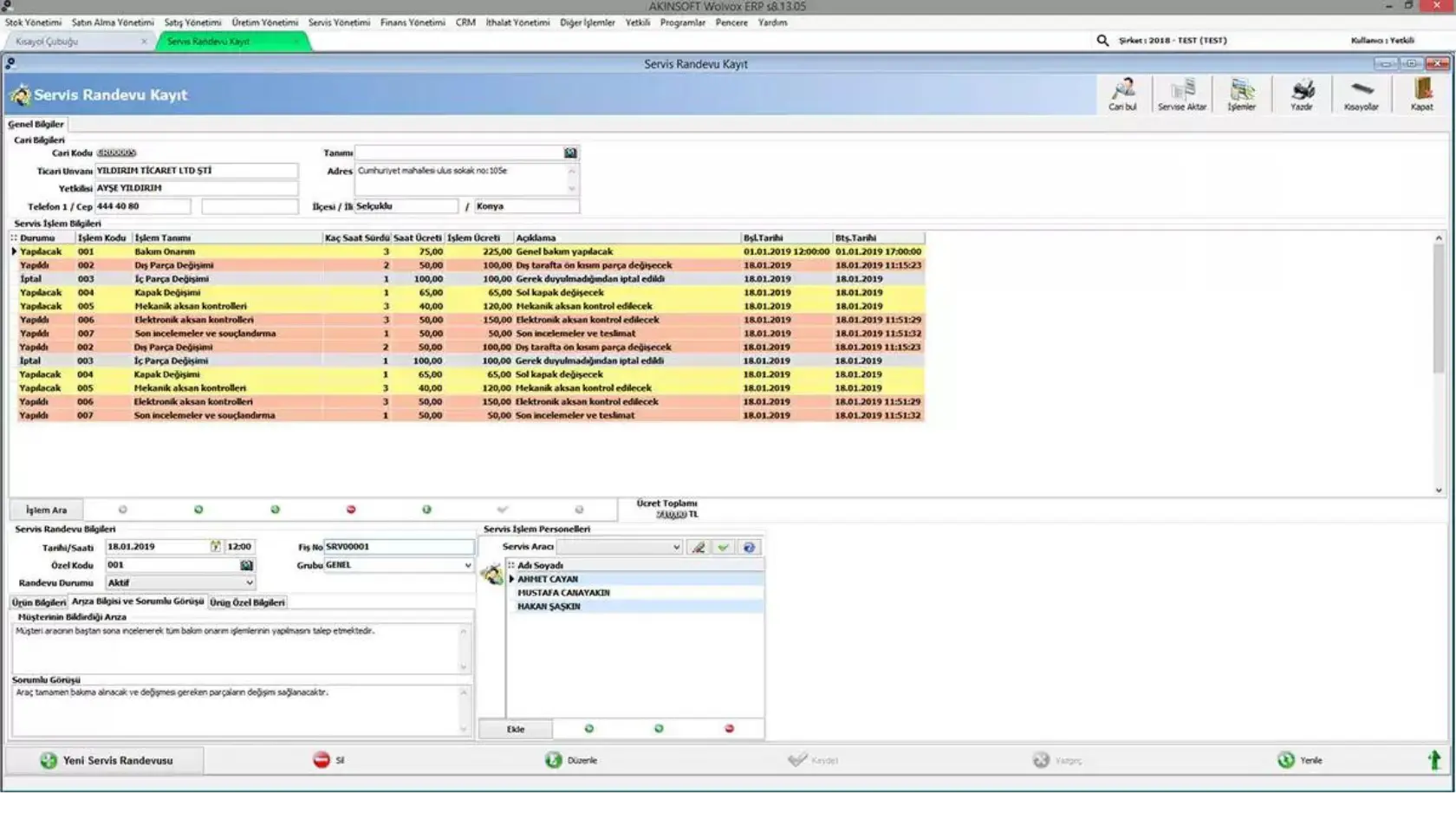The height and width of the screenshot is (819, 1456).
Task: Click the grayed-out Vazgeç button
Action: coord(1057,760)
